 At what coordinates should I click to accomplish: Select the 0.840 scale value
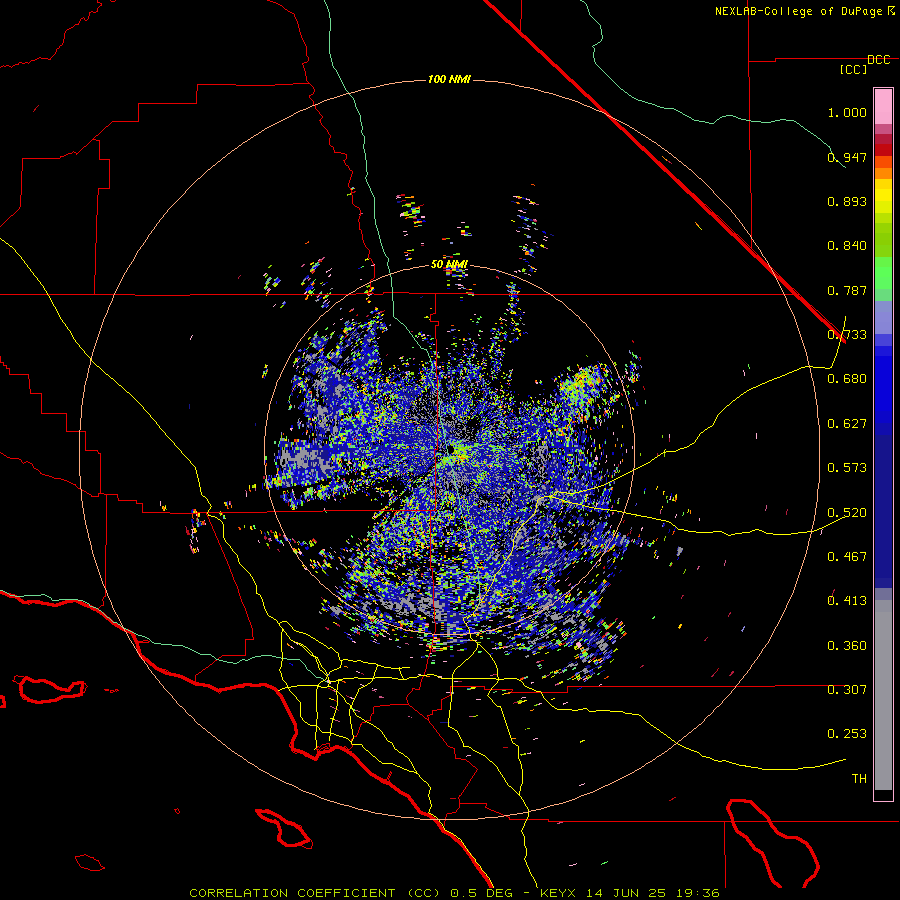(847, 246)
